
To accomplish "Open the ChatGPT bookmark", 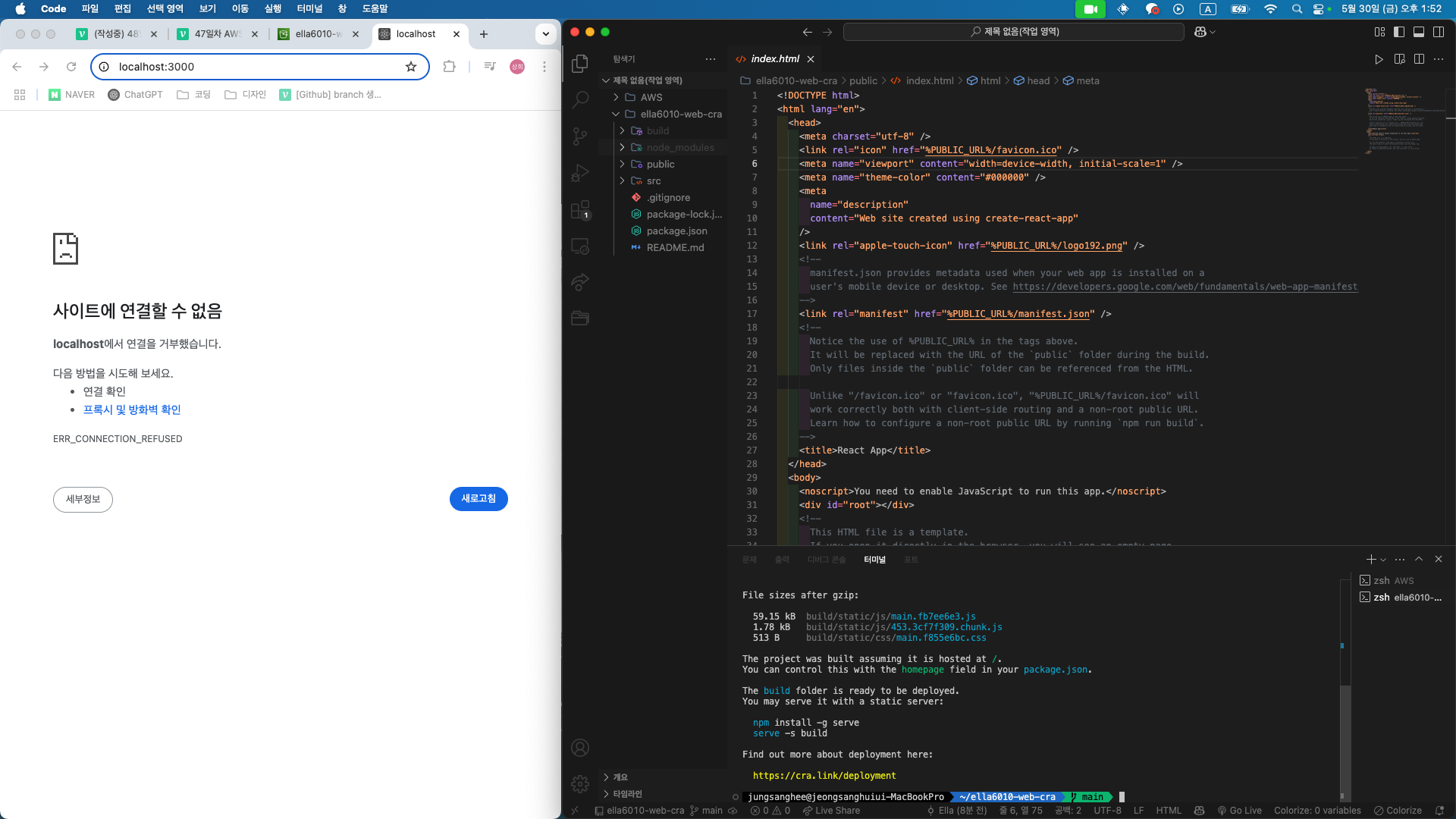I will 135,95.
